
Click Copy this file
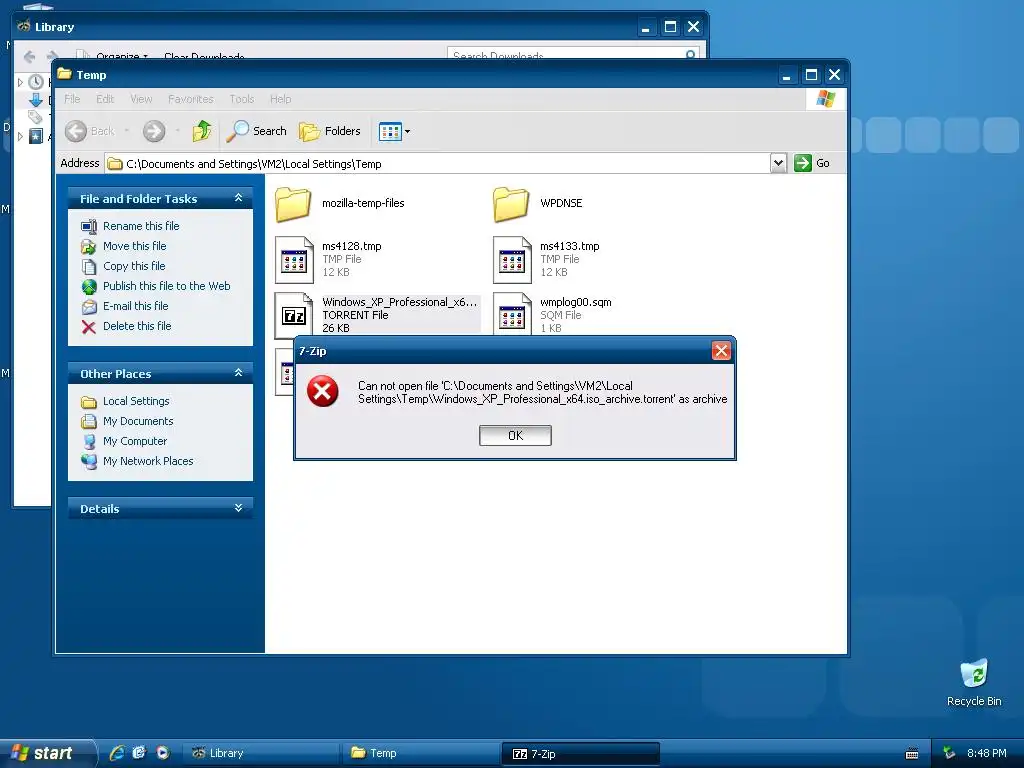[x=134, y=266]
